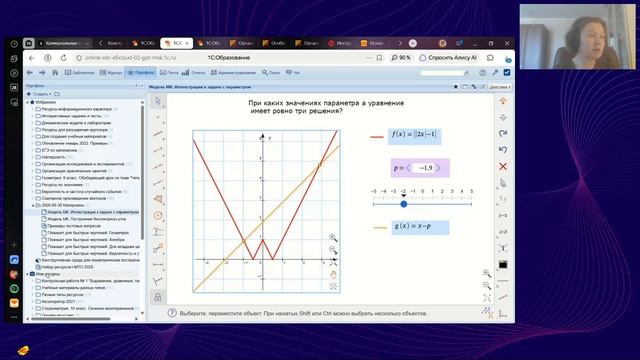Click the redo arrow in right toolbar
640x360 pixels.
click(503, 133)
